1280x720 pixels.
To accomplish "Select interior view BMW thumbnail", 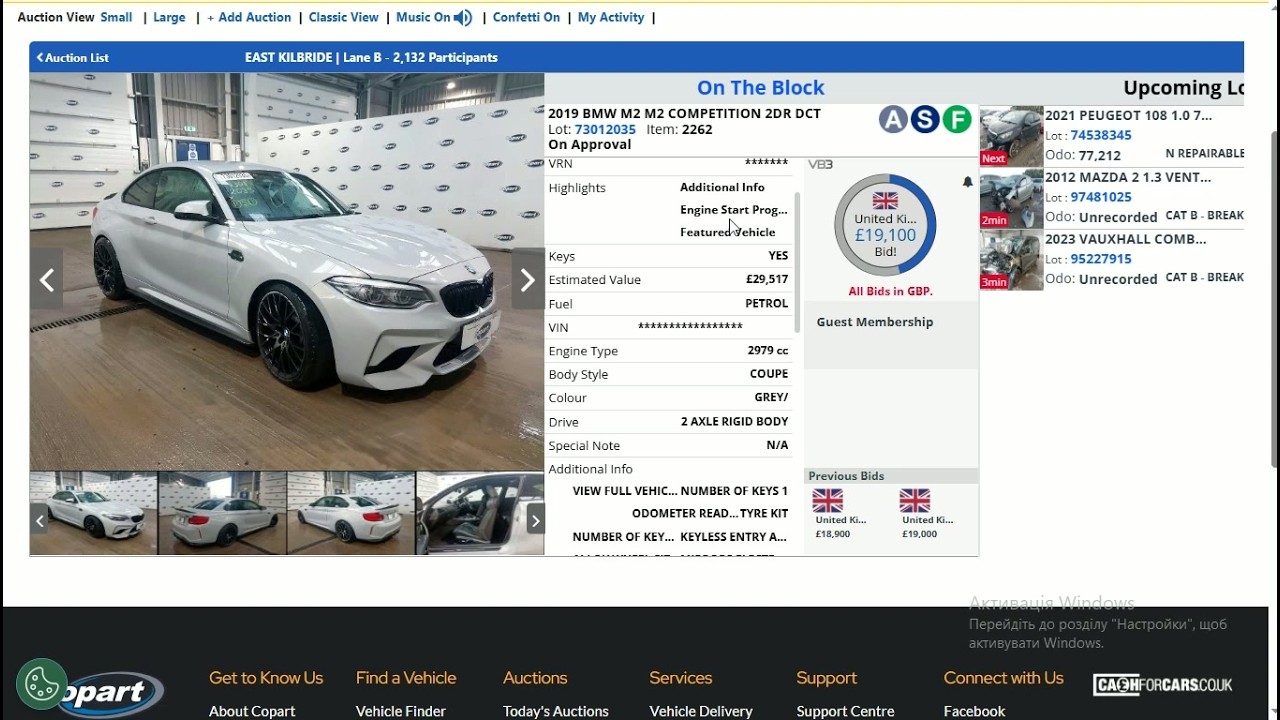I will click(480, 513).
